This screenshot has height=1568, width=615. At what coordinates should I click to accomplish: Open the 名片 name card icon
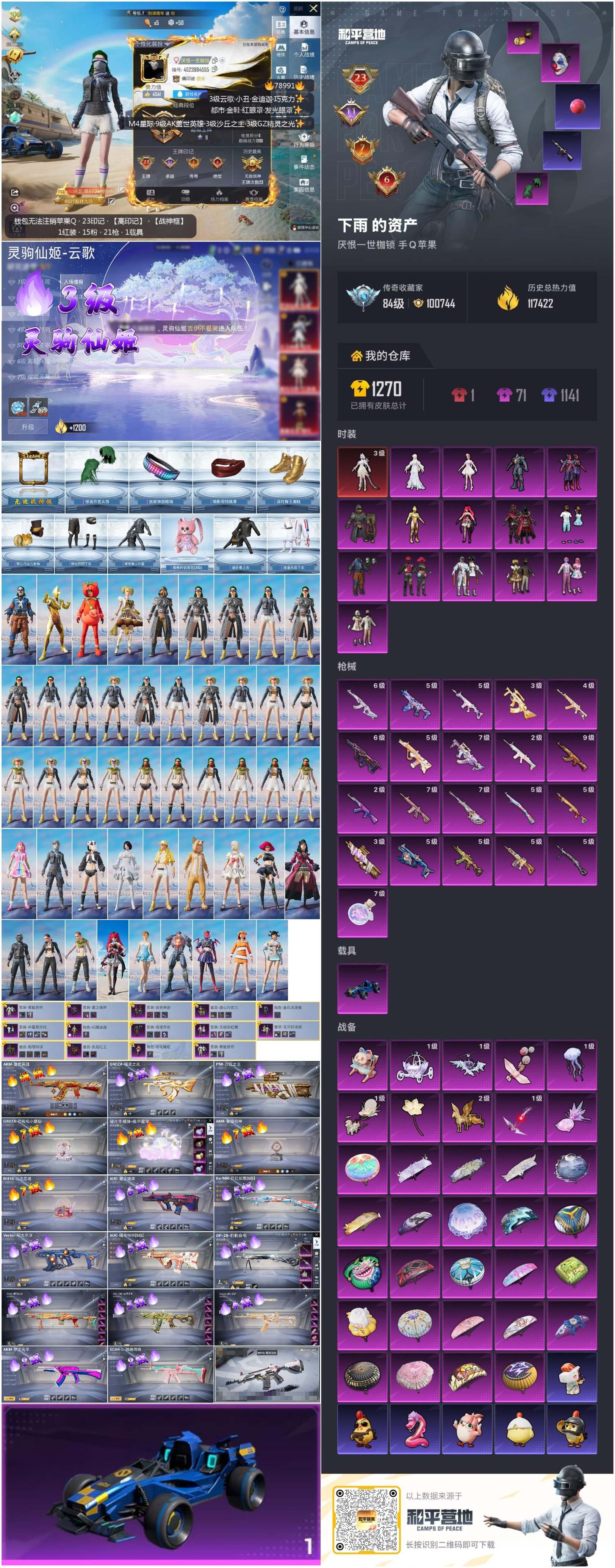point(150,195)
